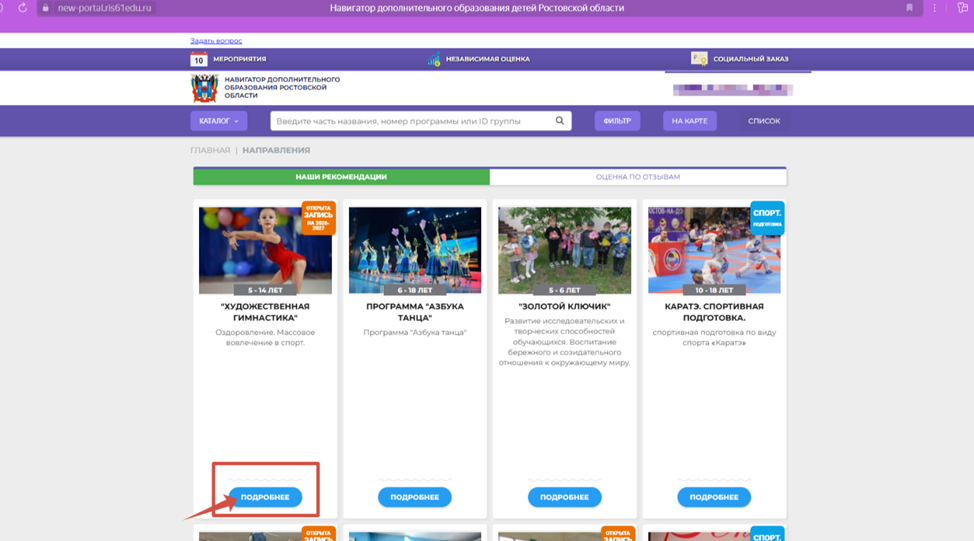Viewport: 974px width, 541px height.
Task: Expand the Каталог dropdown
Action: point(219,120)
